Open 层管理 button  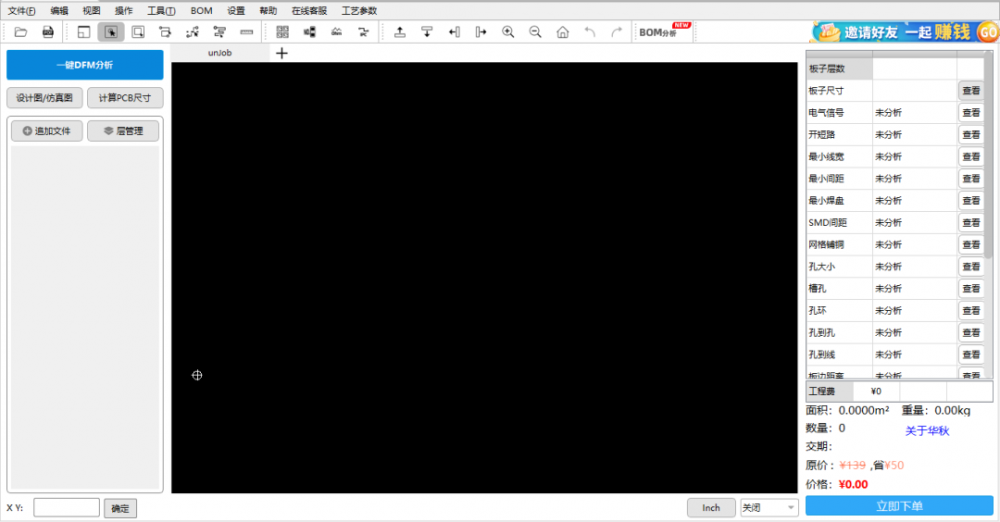[123, 131]
